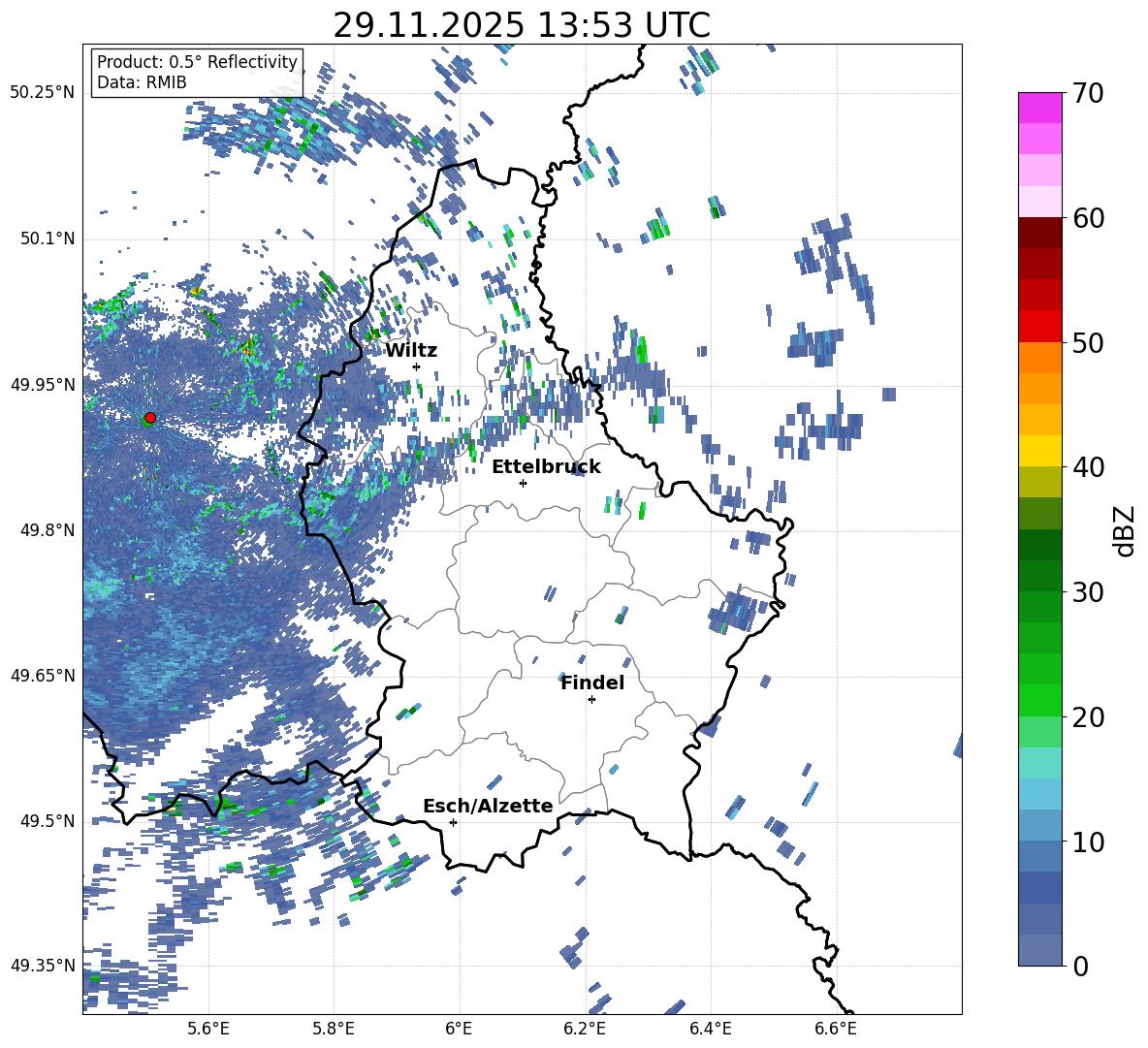The width and height of the screenshot is (1148, 1048).
Task: Select the Ettelbruck city label
Action: pyautogui.click(x=546, y=467)
